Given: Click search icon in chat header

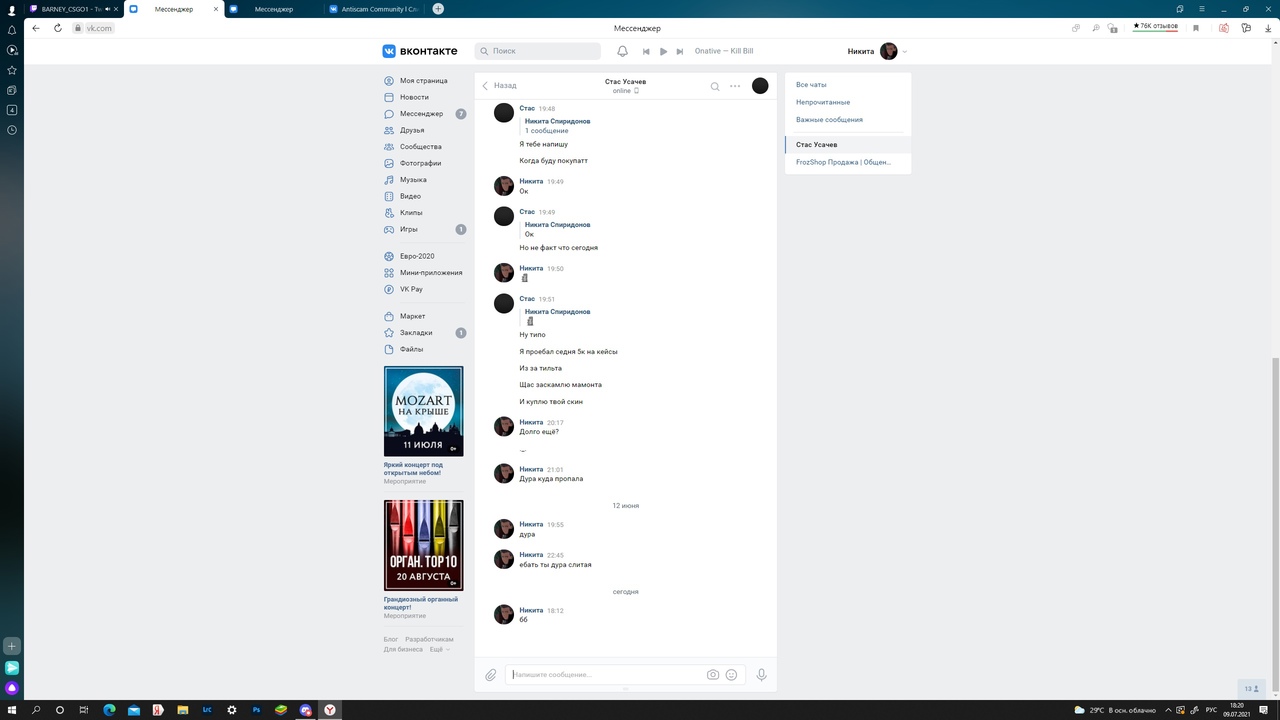Looking at the screenshot, I should point(715,86).
